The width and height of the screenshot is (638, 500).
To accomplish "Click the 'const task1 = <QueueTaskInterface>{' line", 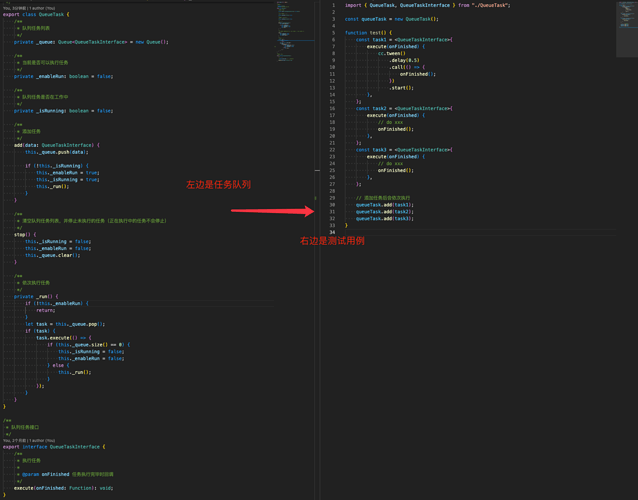I will [404, 40].
